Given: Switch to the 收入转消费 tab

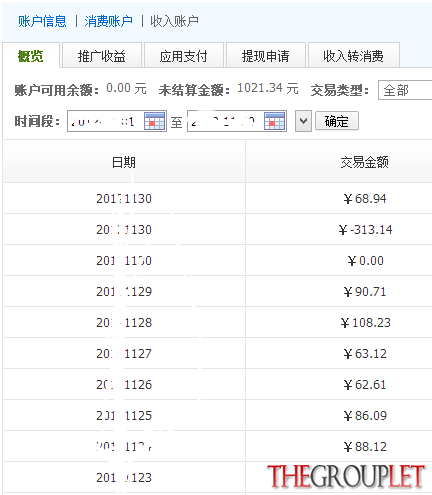Looking at the screenshot, I should pyautogui.click(x=353, y=56).
